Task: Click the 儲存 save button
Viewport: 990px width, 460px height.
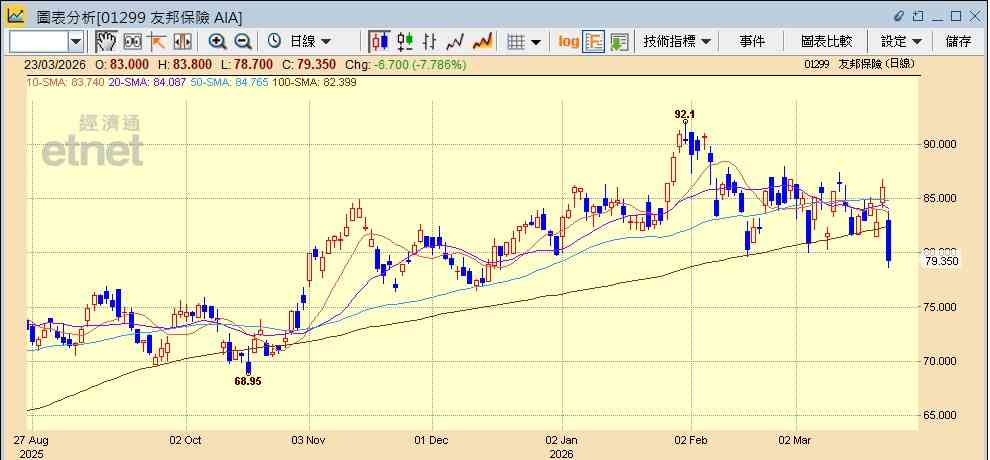Action: click(x=958, y=42)
